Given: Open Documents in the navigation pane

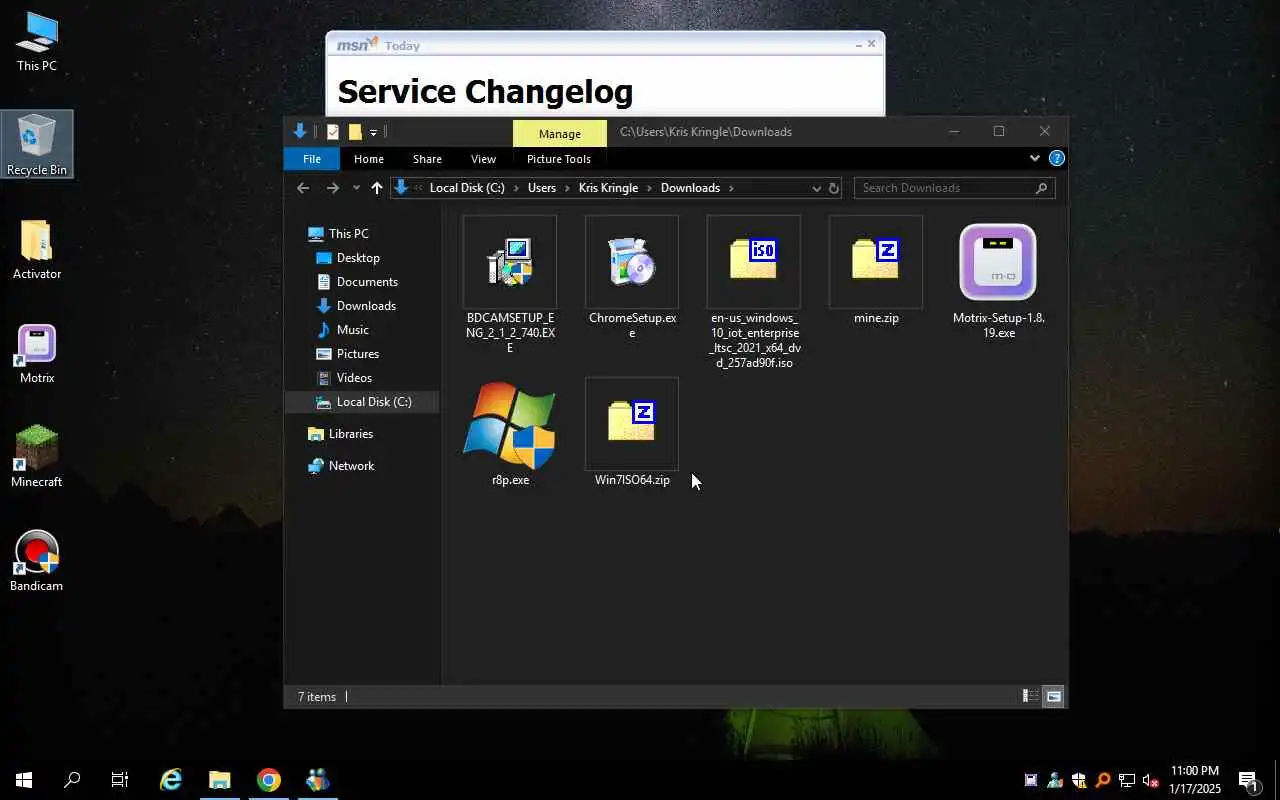Looking at the screenshot, I should pos(357,282).
